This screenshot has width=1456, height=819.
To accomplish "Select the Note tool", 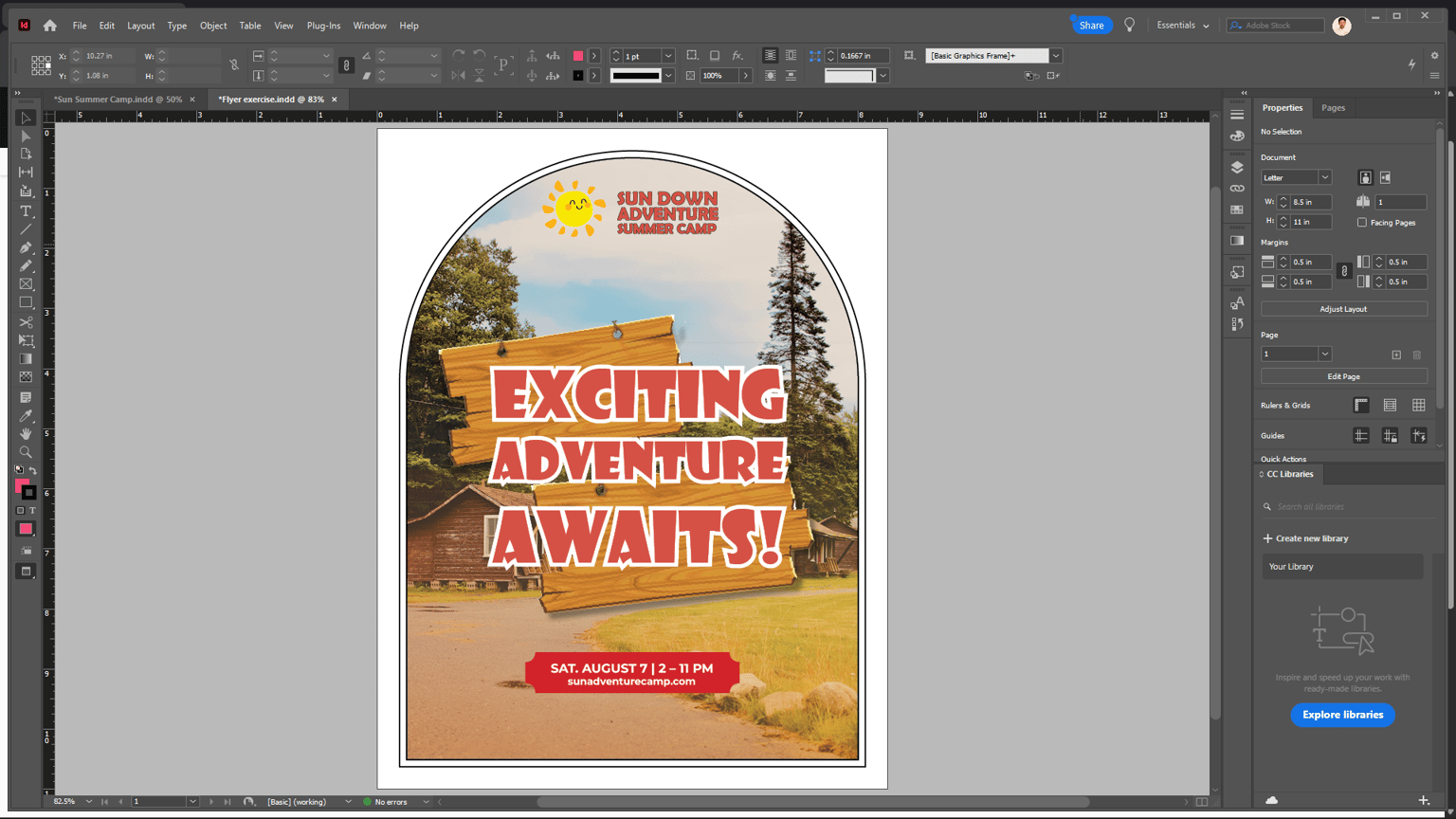I will click(x=26, y=397).
